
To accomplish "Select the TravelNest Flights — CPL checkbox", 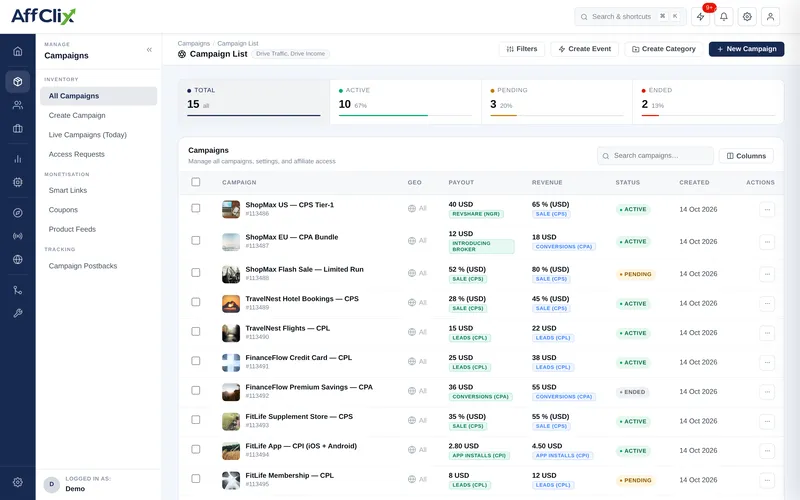I will 195,332.
